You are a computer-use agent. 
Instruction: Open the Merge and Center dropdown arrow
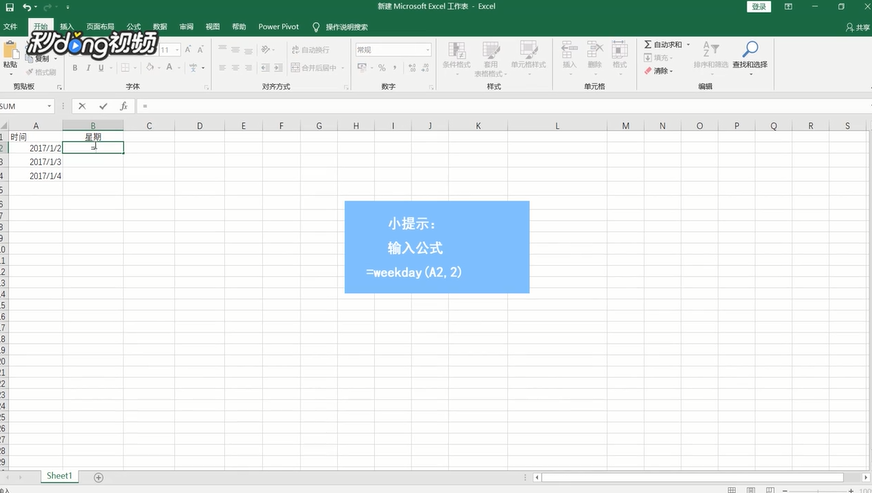(343, 68)
